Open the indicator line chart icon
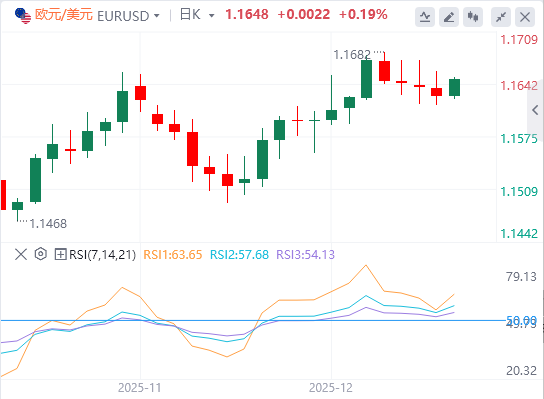 425,17
